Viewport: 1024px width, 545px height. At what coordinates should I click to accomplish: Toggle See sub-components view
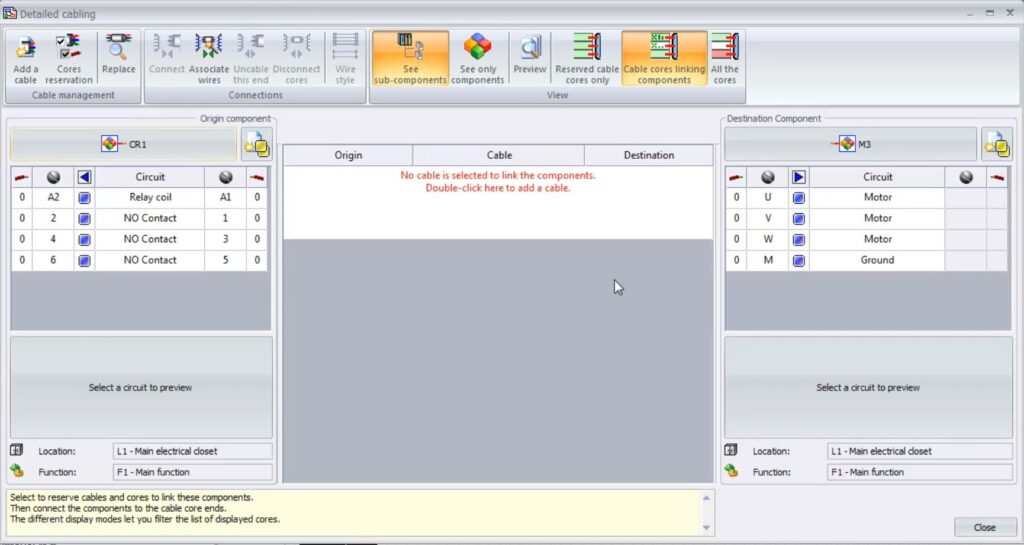[411, 59]
